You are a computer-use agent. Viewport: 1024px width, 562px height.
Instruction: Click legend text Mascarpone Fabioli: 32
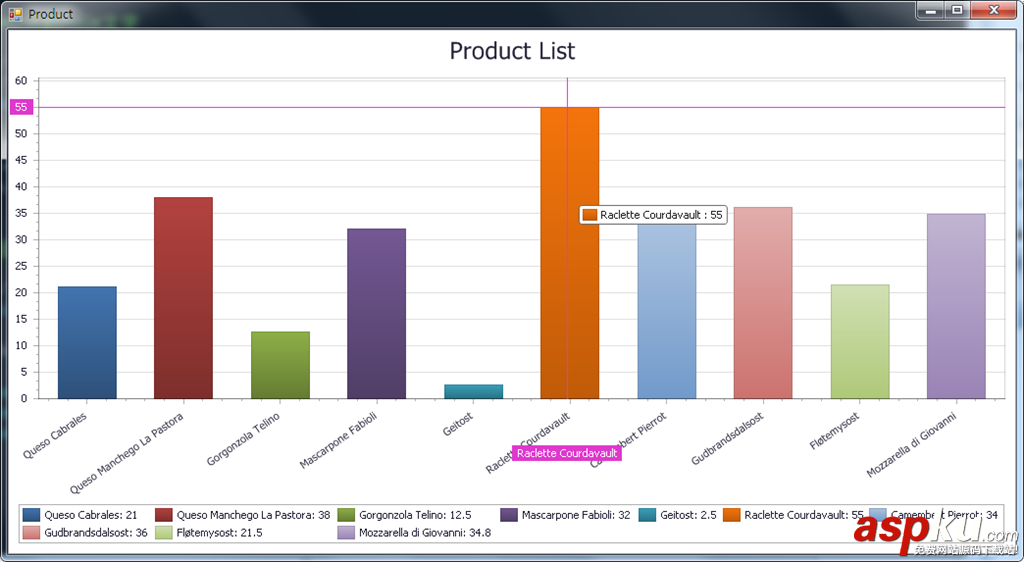[576, 515]
